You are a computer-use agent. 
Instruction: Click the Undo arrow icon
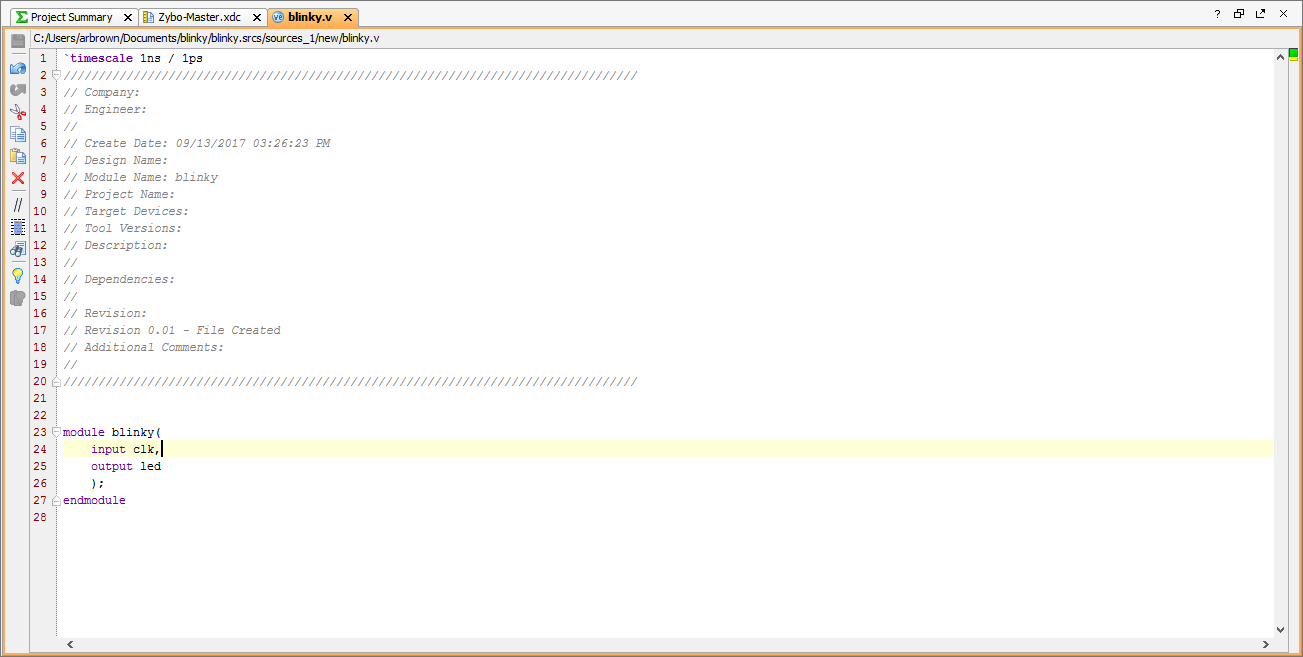[x=17, y=68]
